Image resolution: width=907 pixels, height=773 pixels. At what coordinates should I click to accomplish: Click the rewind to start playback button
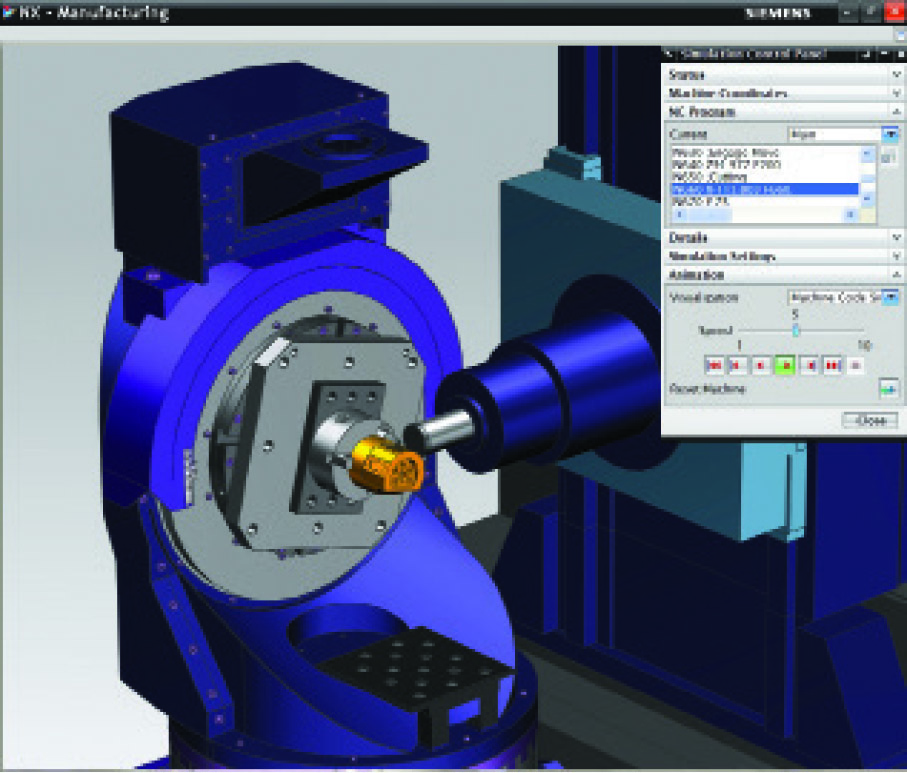[x=713, y=366]
